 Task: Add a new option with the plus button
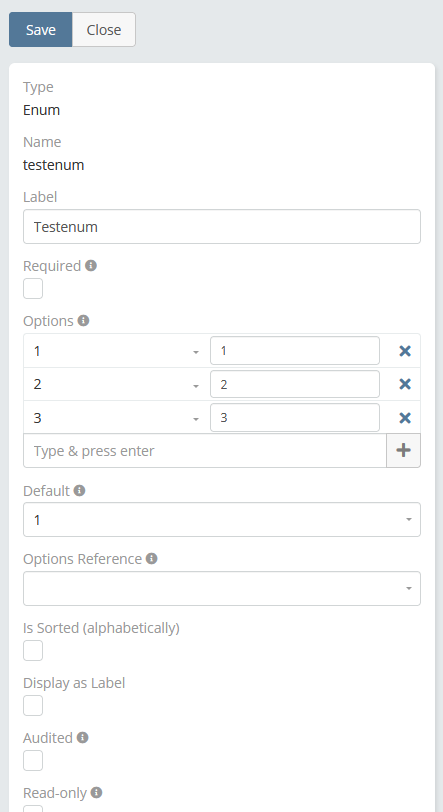click(404, 451)
